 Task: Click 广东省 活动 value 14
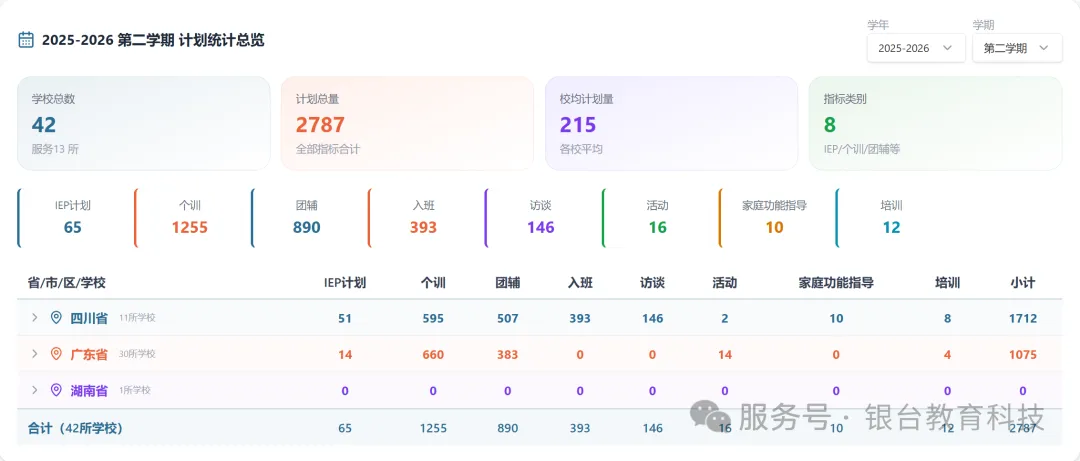coord(725,355)
